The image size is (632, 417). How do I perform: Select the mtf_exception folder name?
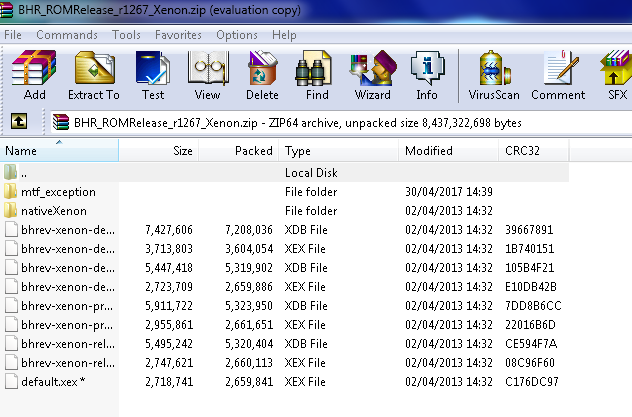(x=58, y=192)
